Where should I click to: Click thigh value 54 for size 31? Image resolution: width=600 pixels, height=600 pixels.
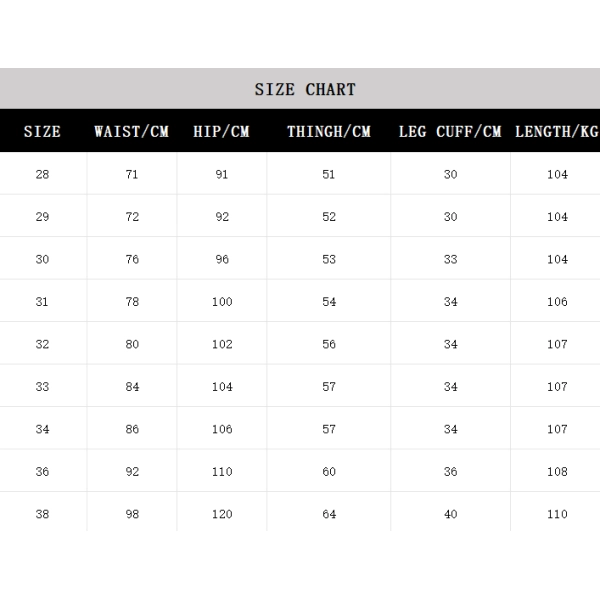click(x=329, y=302)
